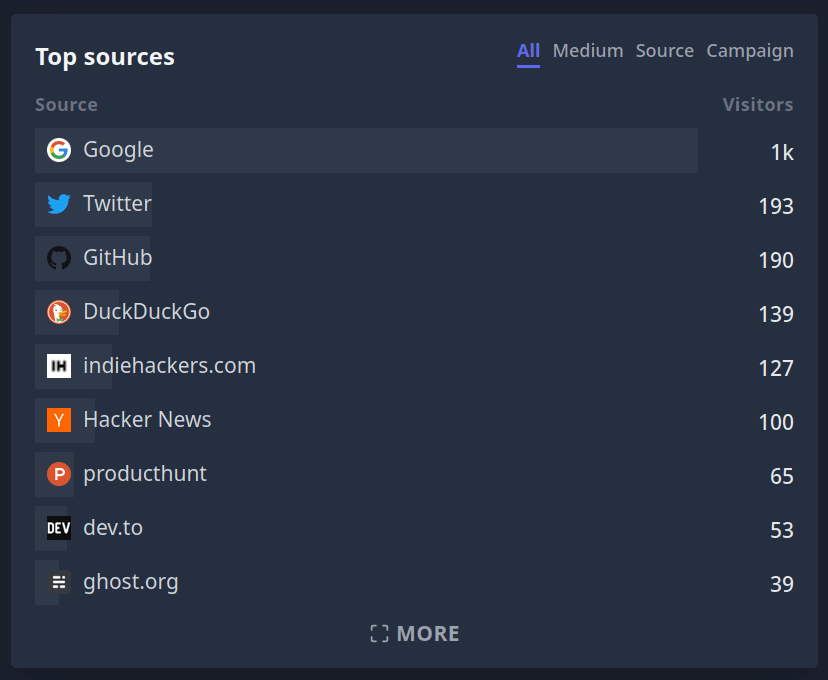The image size is (828, 680).
Task: Click the GitHub octocat icon
Action: (x=59, y=257)
